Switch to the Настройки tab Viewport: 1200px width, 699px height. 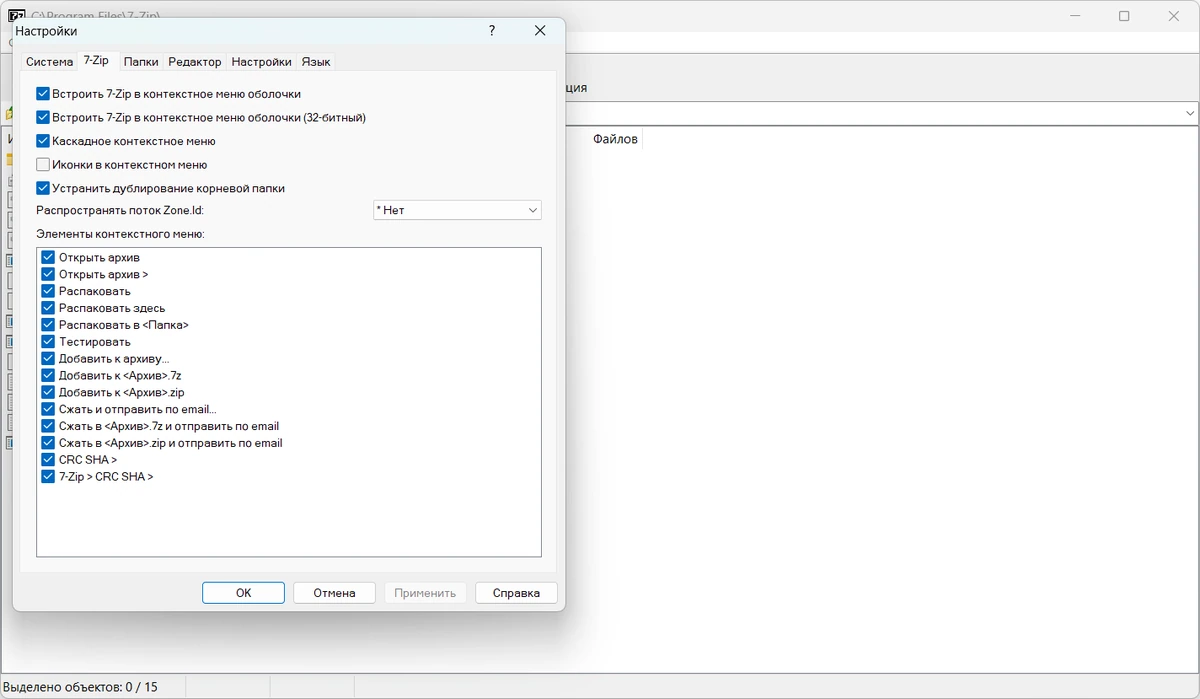tap(261, 62)
